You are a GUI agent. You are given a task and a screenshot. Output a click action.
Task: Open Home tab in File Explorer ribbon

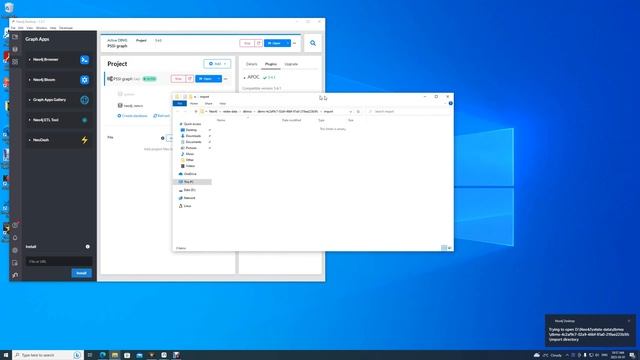coord(194,104)
